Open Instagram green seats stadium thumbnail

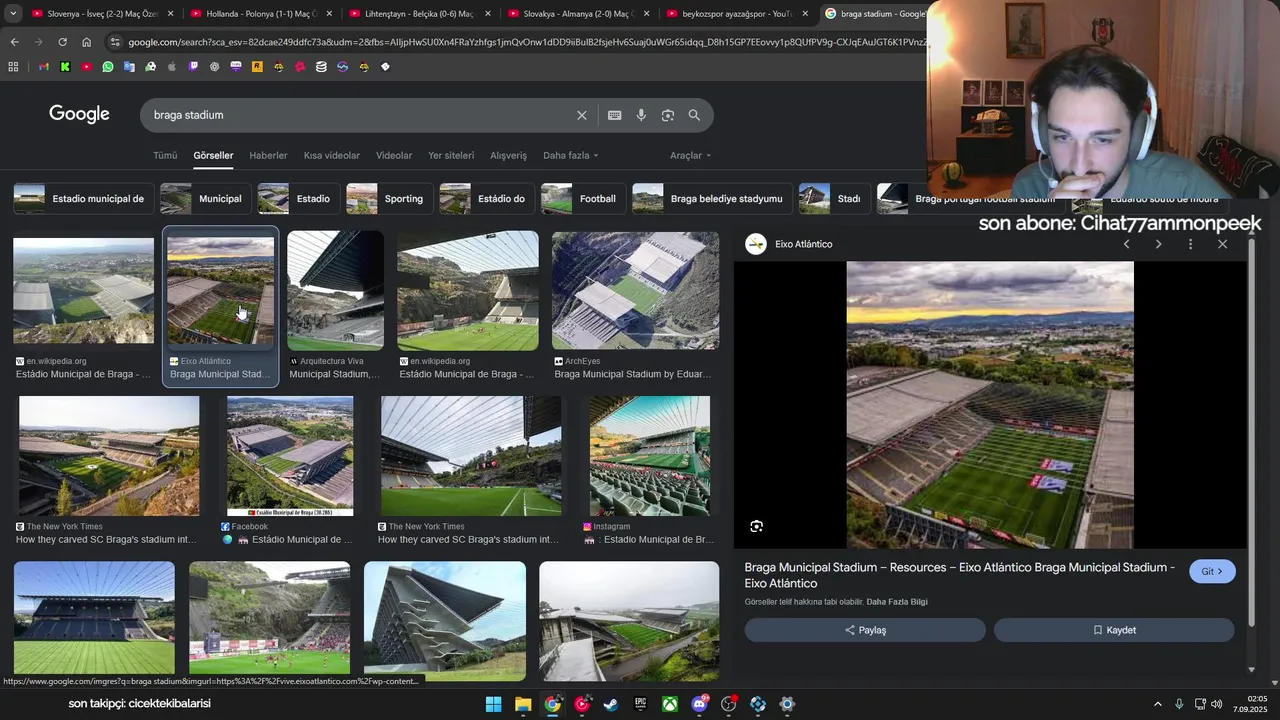[x=650, y=456]
